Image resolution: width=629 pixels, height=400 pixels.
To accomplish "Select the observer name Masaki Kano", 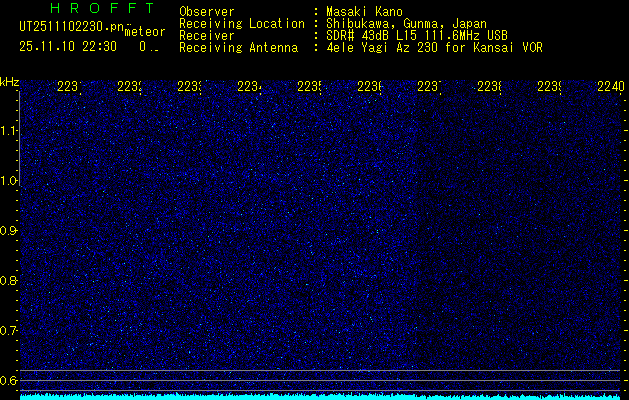I will point(364,12).
